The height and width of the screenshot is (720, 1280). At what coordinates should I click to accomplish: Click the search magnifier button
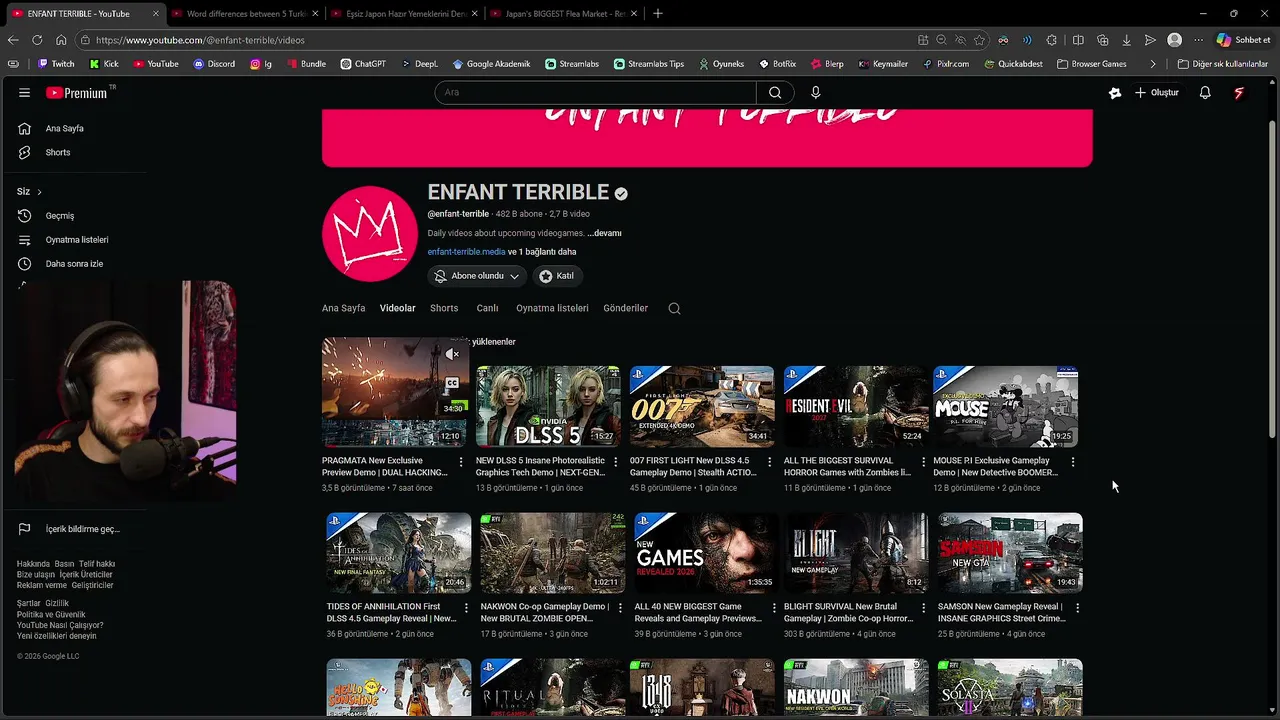coord(775,92)
